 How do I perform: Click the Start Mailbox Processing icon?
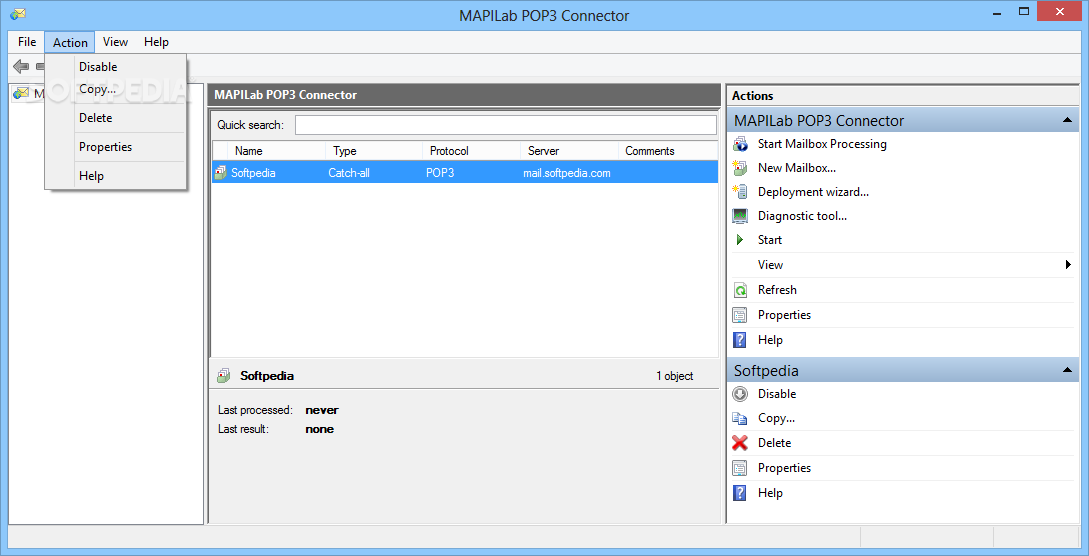point(740,144)
